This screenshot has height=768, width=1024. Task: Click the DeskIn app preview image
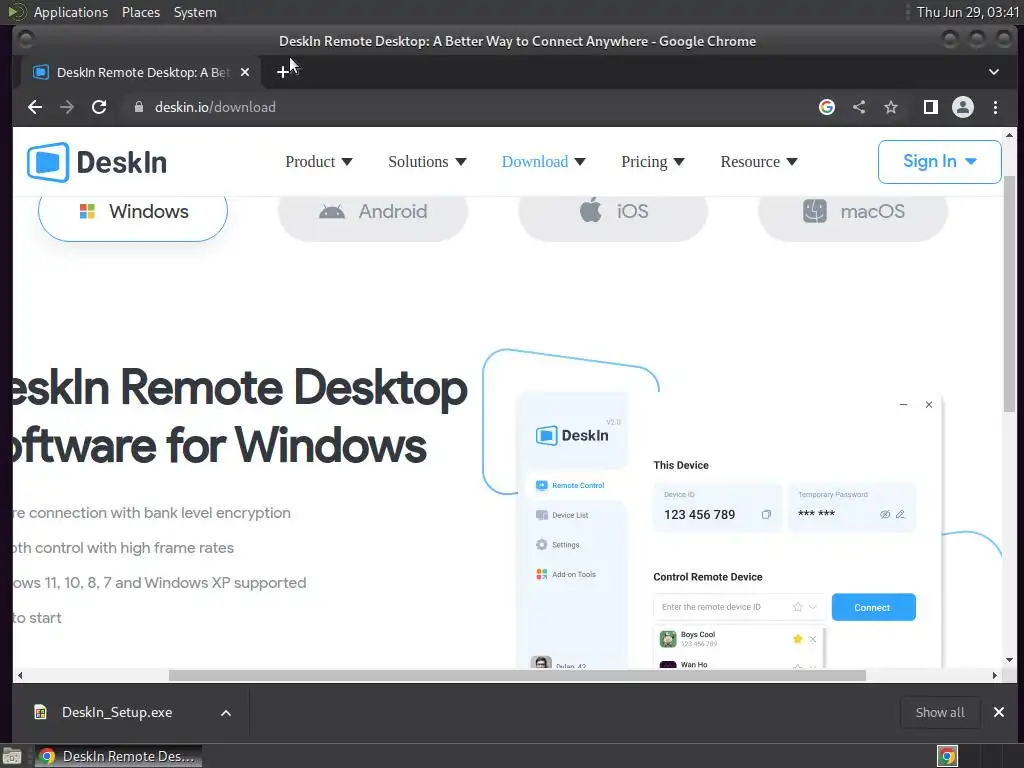(729, 530)
